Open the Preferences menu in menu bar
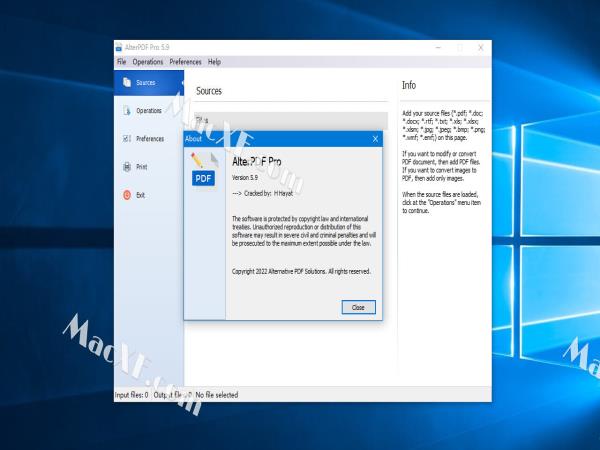The height and width of the screenshot is (450, 600). 185,62
